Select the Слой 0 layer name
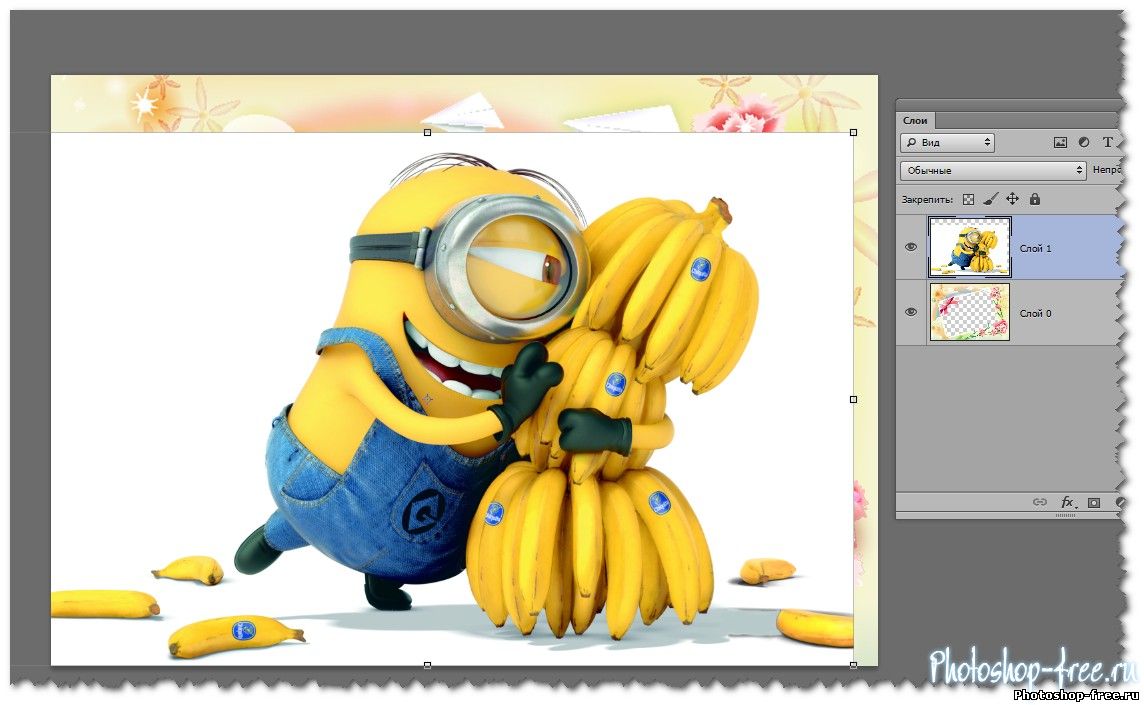The width and height of the screenshot is (1144, 705). (1035, 313)
